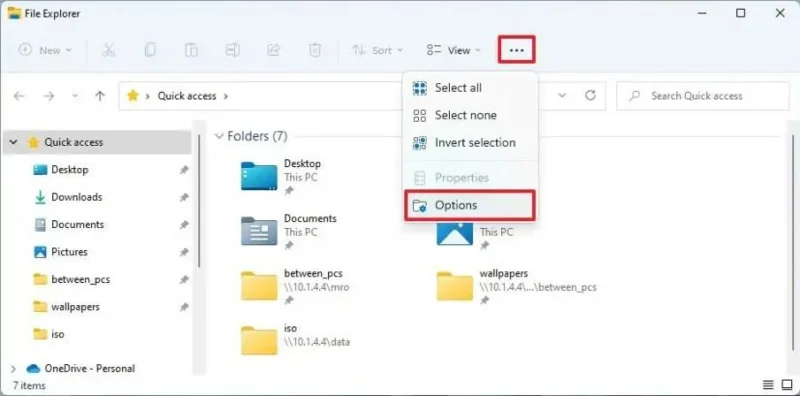The image size is (800, 396).
Task: Click the Copy icon in toolbar
Action: [149, 50]
